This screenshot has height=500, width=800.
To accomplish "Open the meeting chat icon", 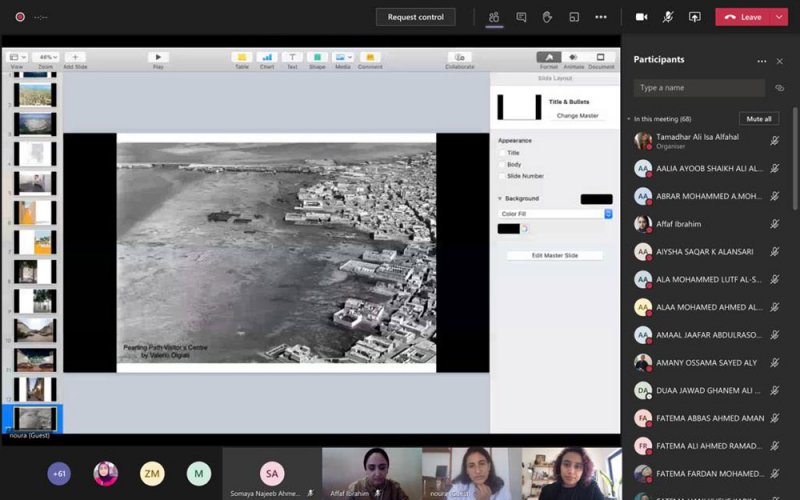I will [521, 17].
